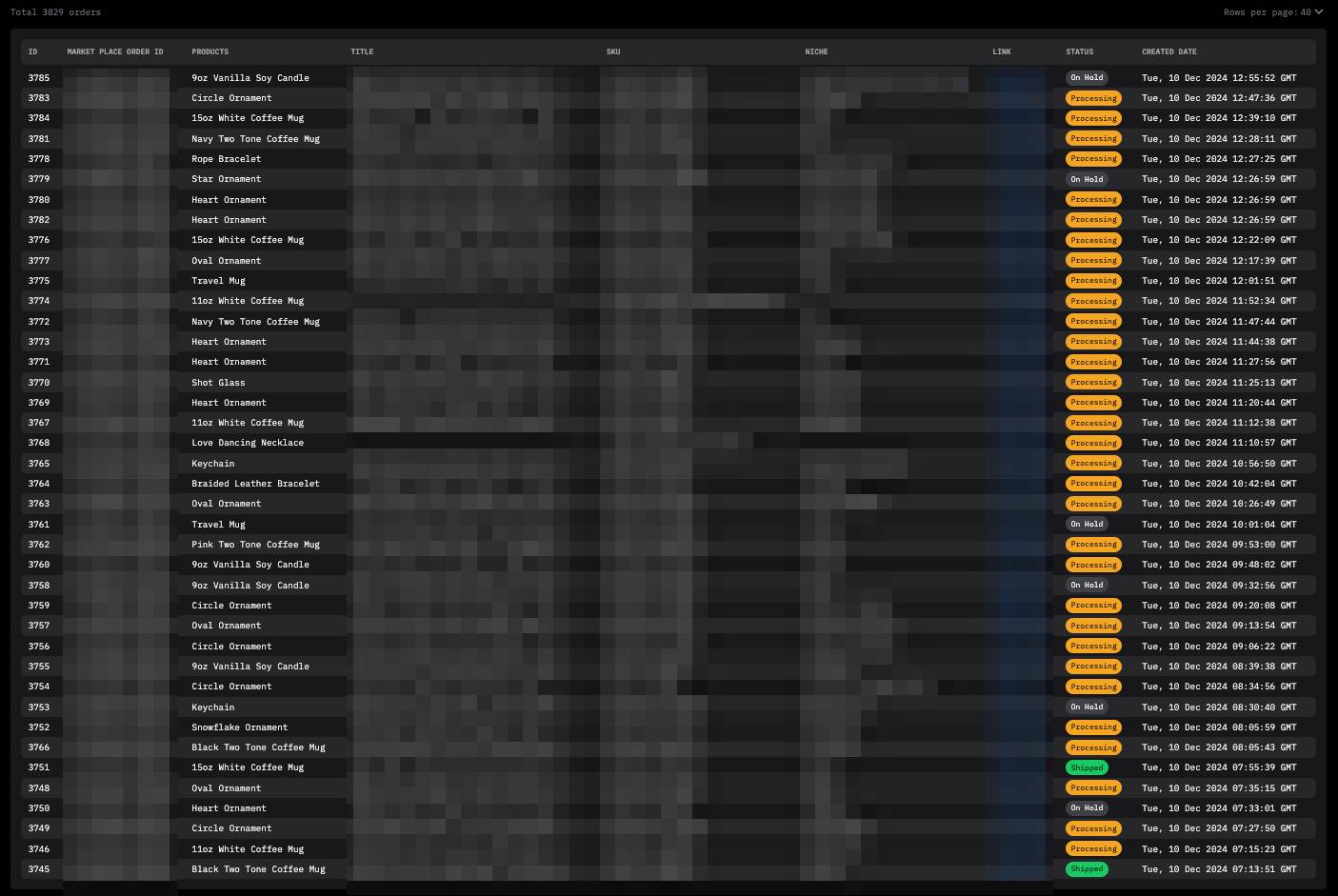Select the SKU column header
This screenshot has height=896, width=1338.
[x=613, y=51]
